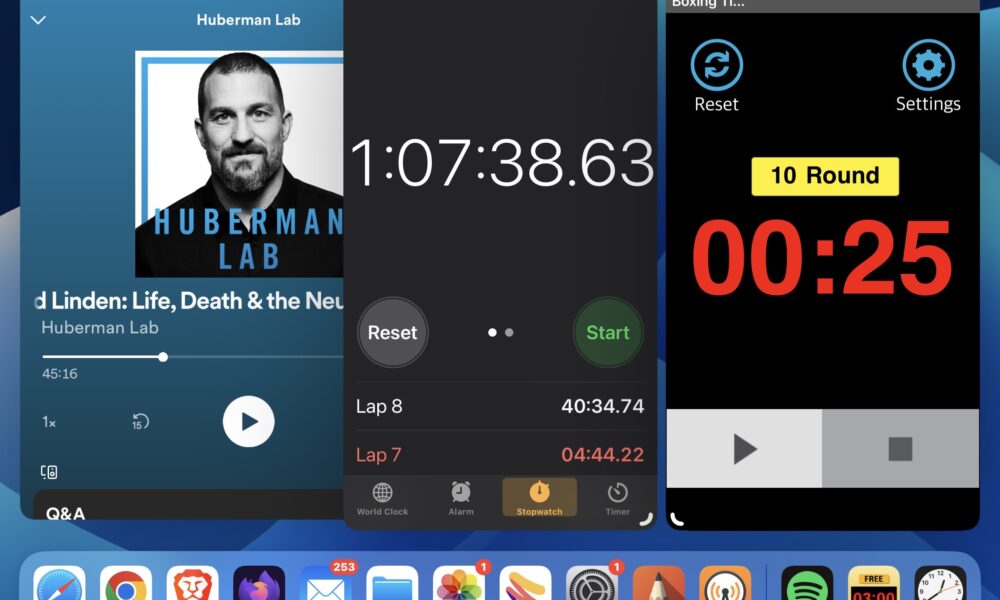Viewport: 1000px width, 600px height.
Task: Reset the Boxing Timer with the circular arrows icon
Action: pyautogui.click(x=717, y=65)
